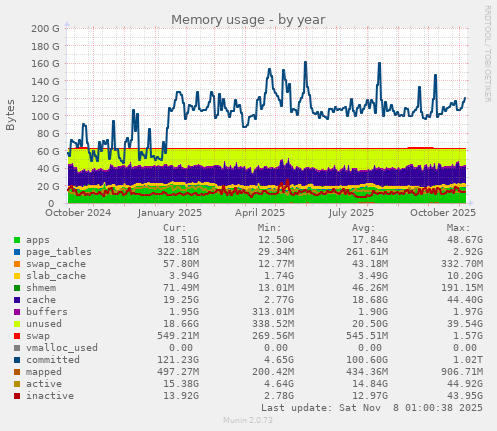Click committed max value 1.02T
Screen dimensions: 497x431
(x=468, y=360)
